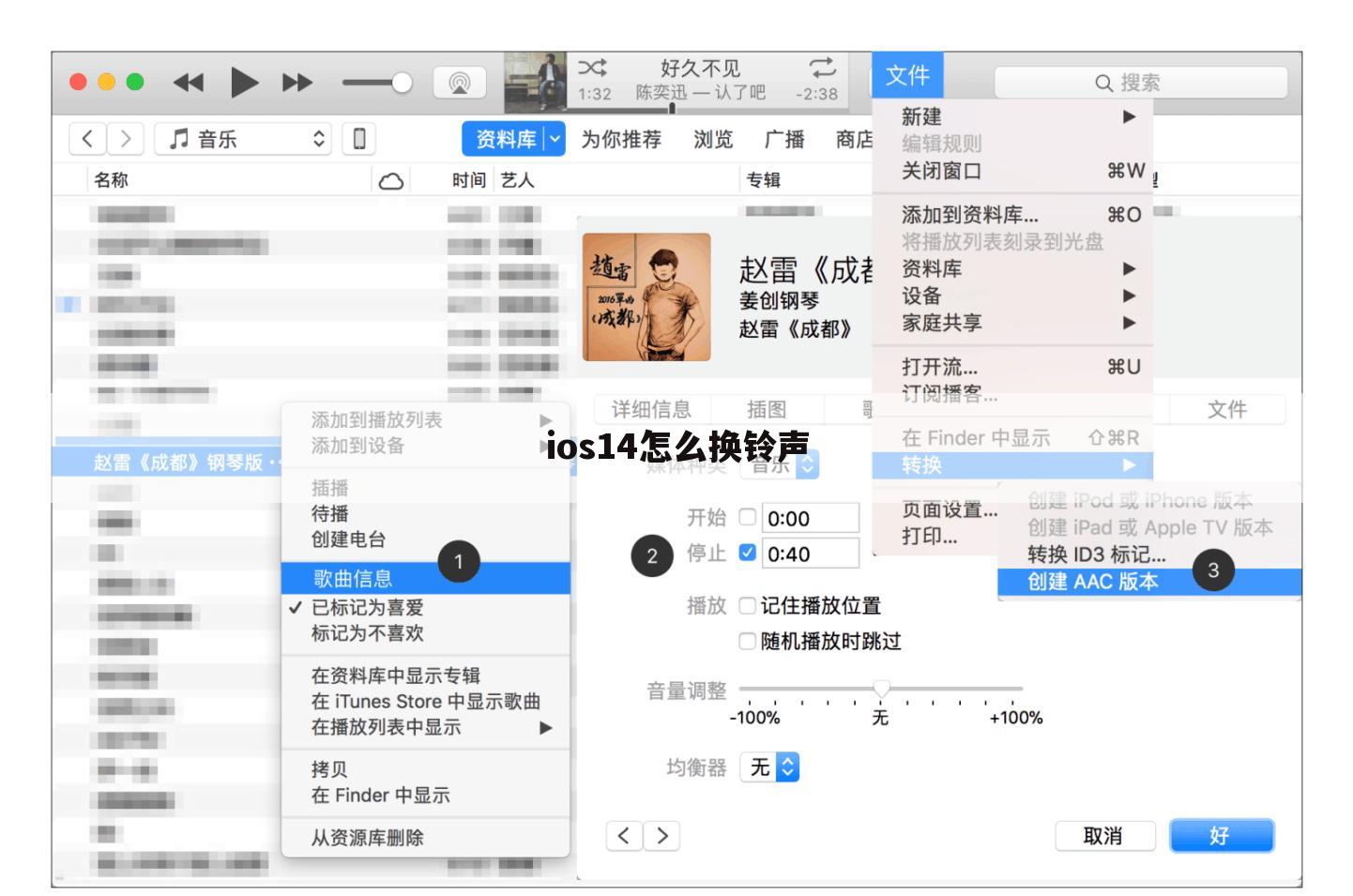Click the 赵雷 成都 album artwork
The width and height of the screenshot is (1353, 896).
click(x=646, y=297)
